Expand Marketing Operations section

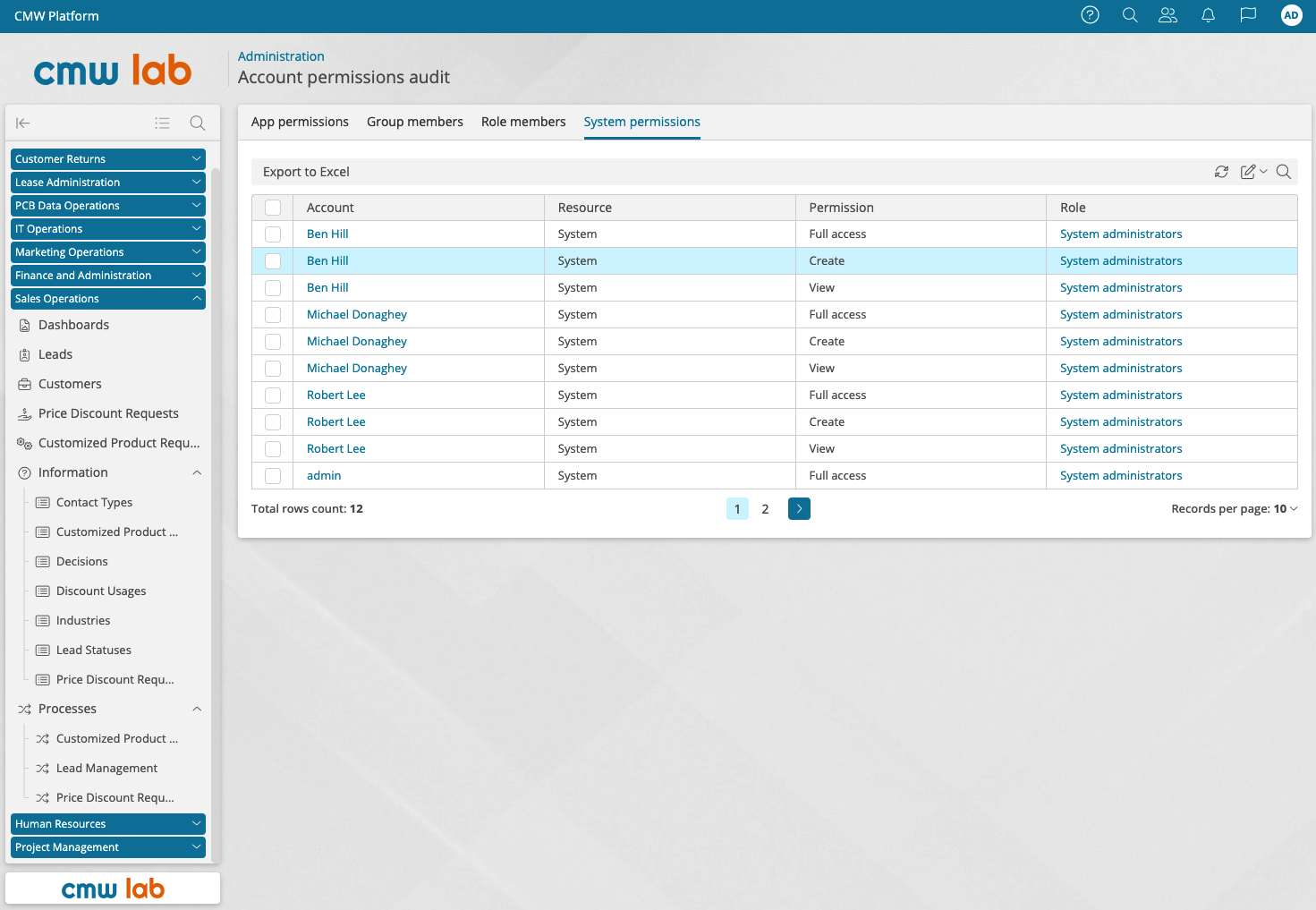(108, 251)
